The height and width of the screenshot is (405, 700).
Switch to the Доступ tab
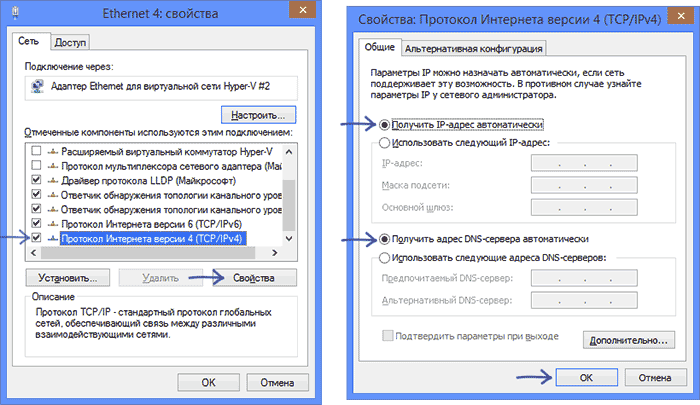pyautogui.click(x=70, y=42)
